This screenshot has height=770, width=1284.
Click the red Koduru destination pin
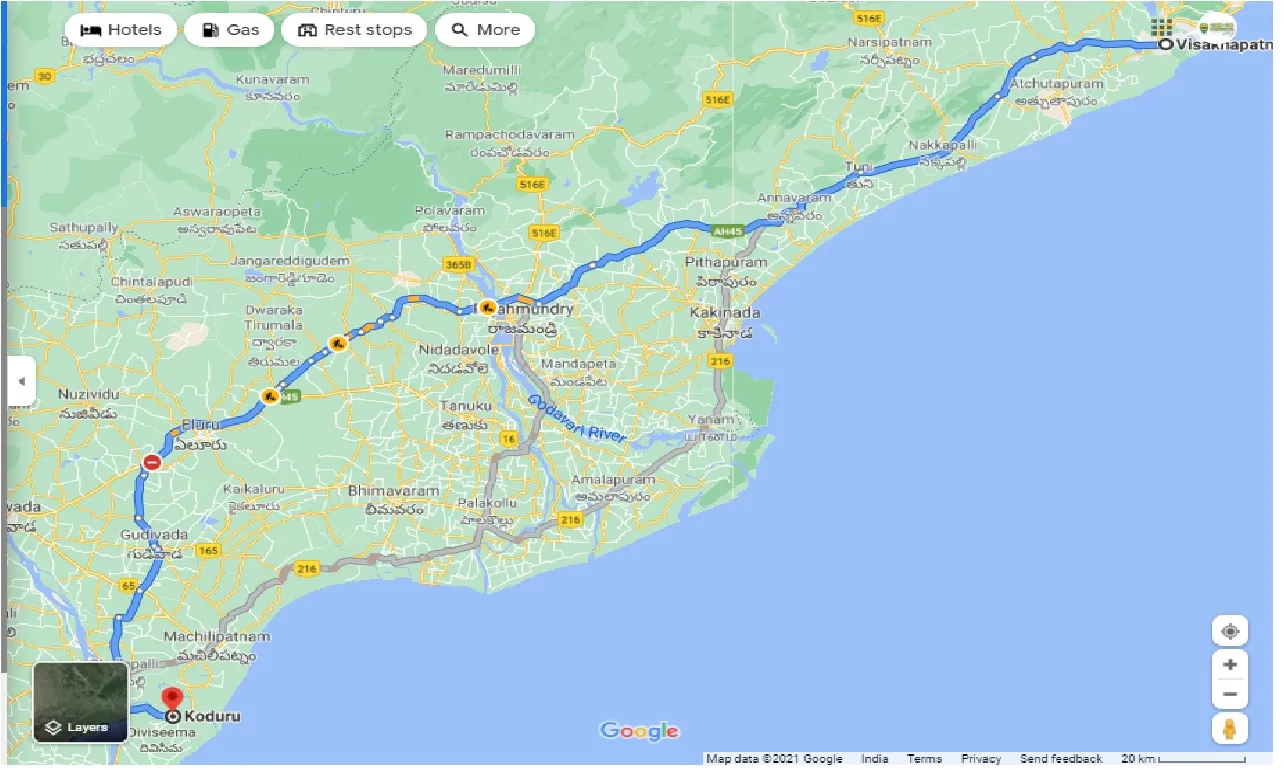[x=173, y=700]
